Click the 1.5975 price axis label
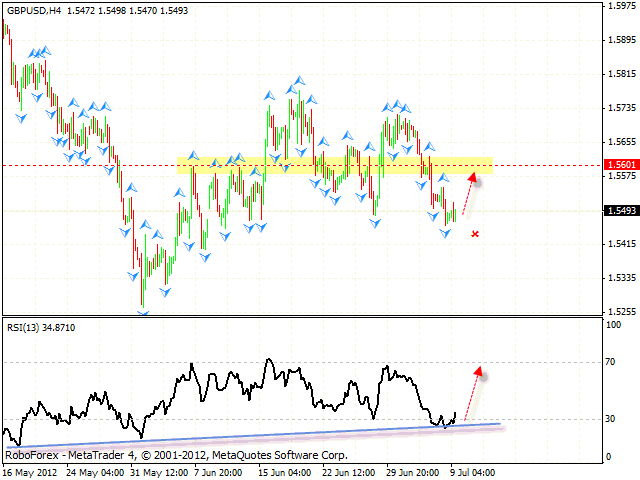The width and height of the screenshot is (640, 480). (622, 7)
